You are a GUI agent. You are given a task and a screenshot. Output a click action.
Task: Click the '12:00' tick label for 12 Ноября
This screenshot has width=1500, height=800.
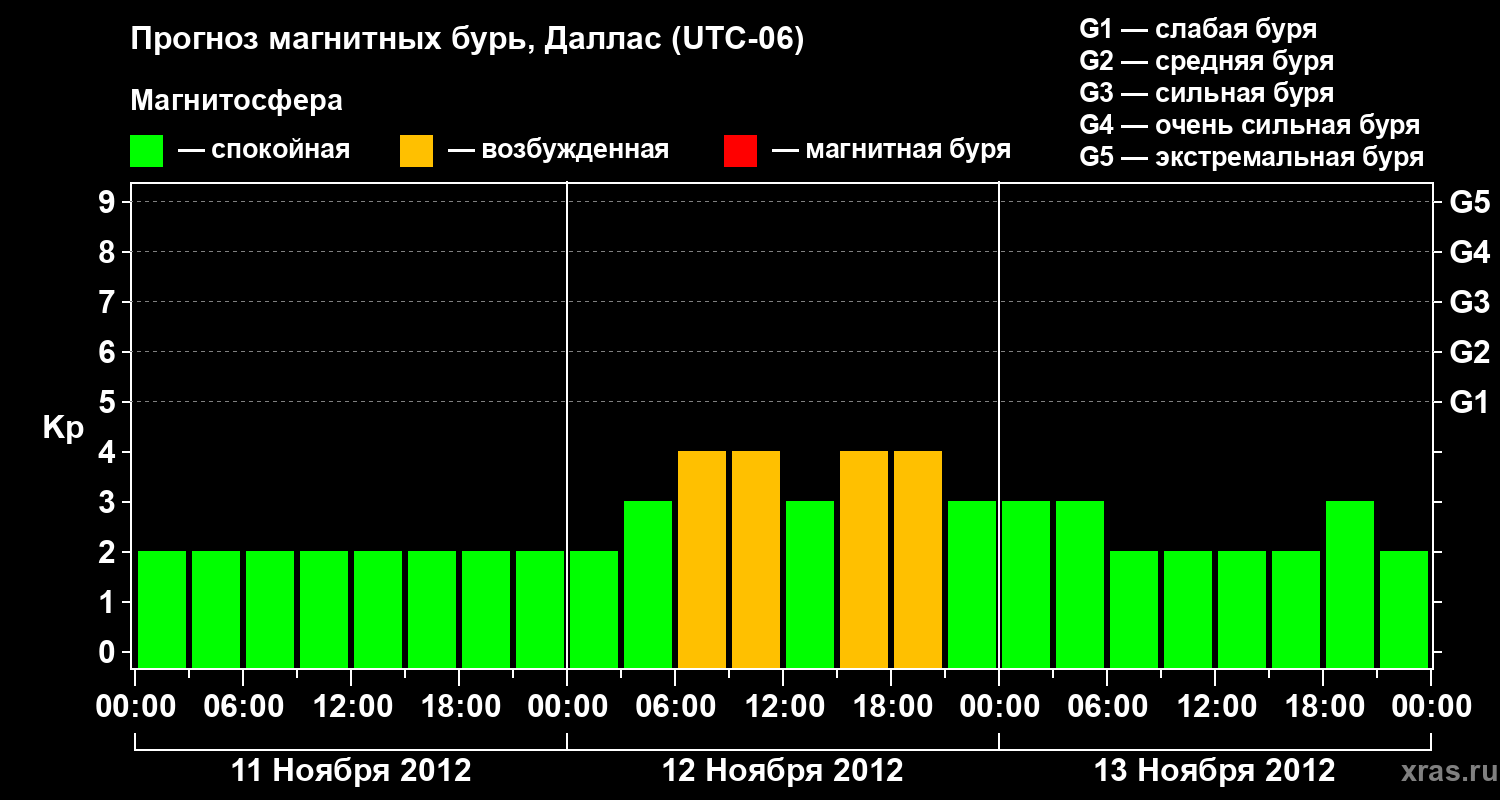tap(783, 707)
